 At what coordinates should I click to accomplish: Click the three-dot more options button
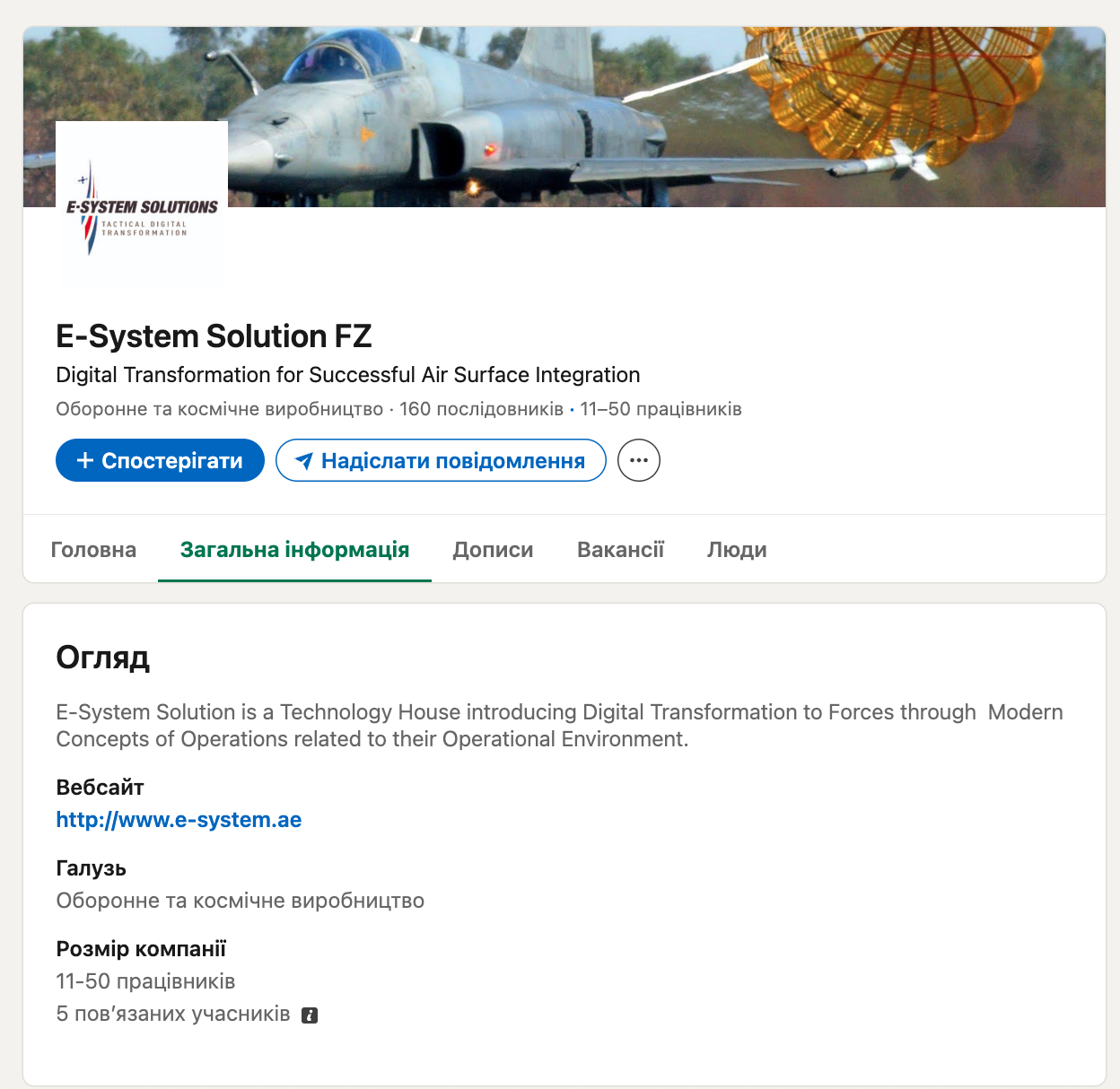coord(639,460)
